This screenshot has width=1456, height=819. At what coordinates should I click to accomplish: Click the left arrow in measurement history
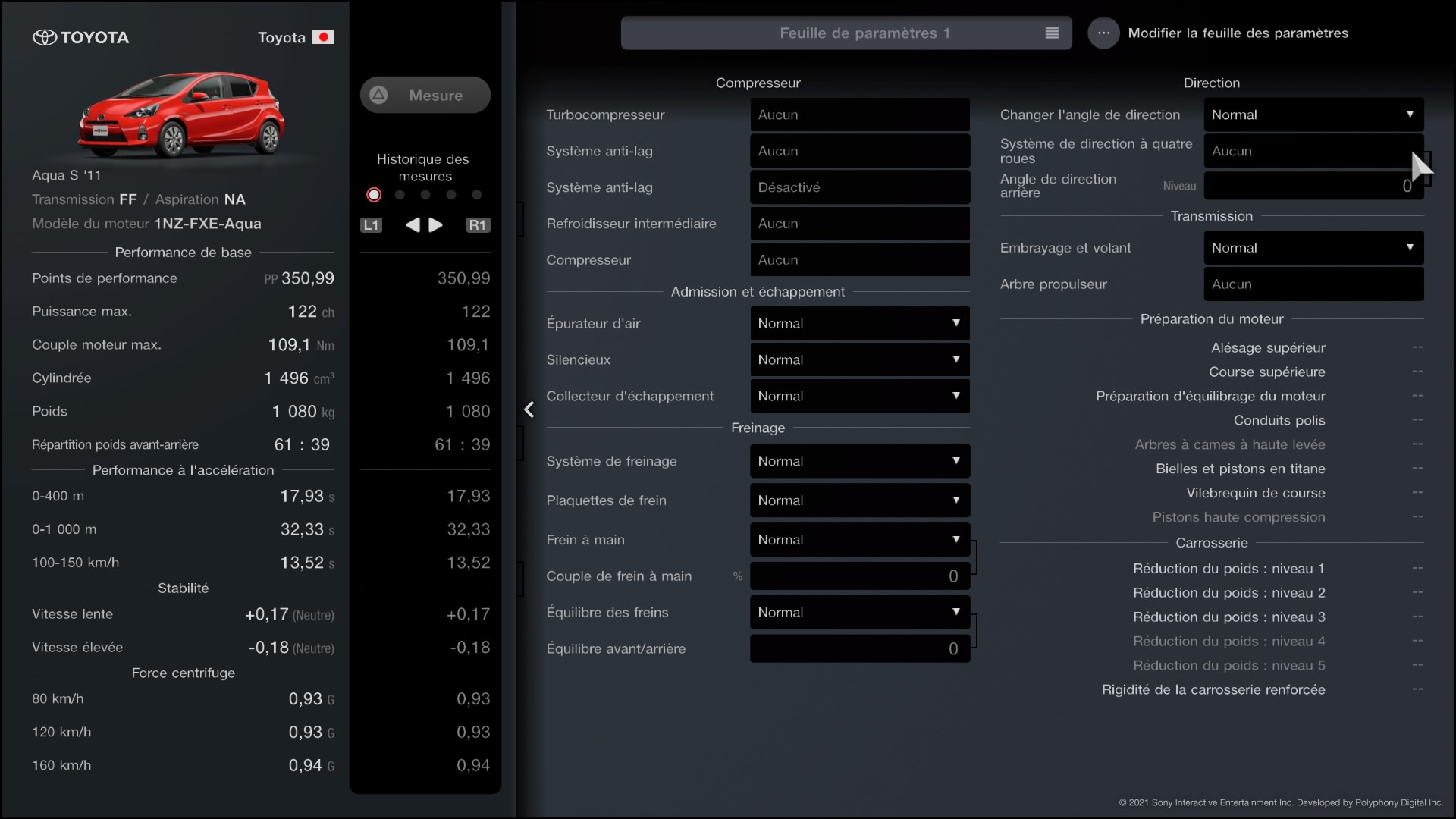(413, 224)
